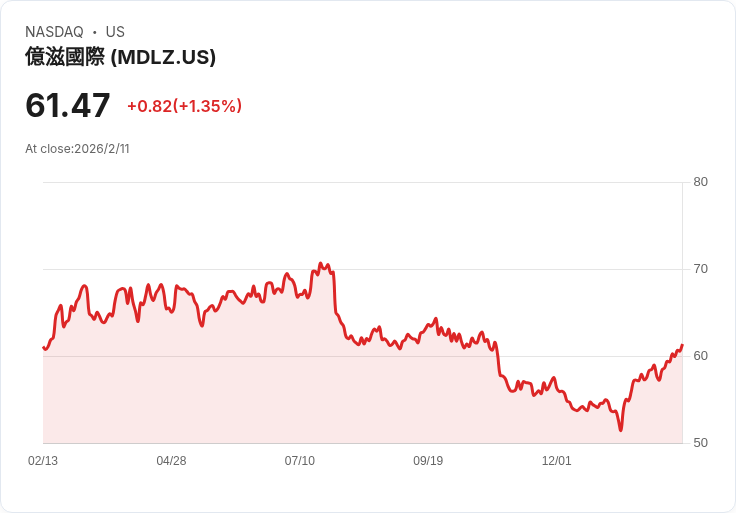Screen dimensions: 736x513
Task: Click the chart's lowest trough near 51
Action: point(621,430)
